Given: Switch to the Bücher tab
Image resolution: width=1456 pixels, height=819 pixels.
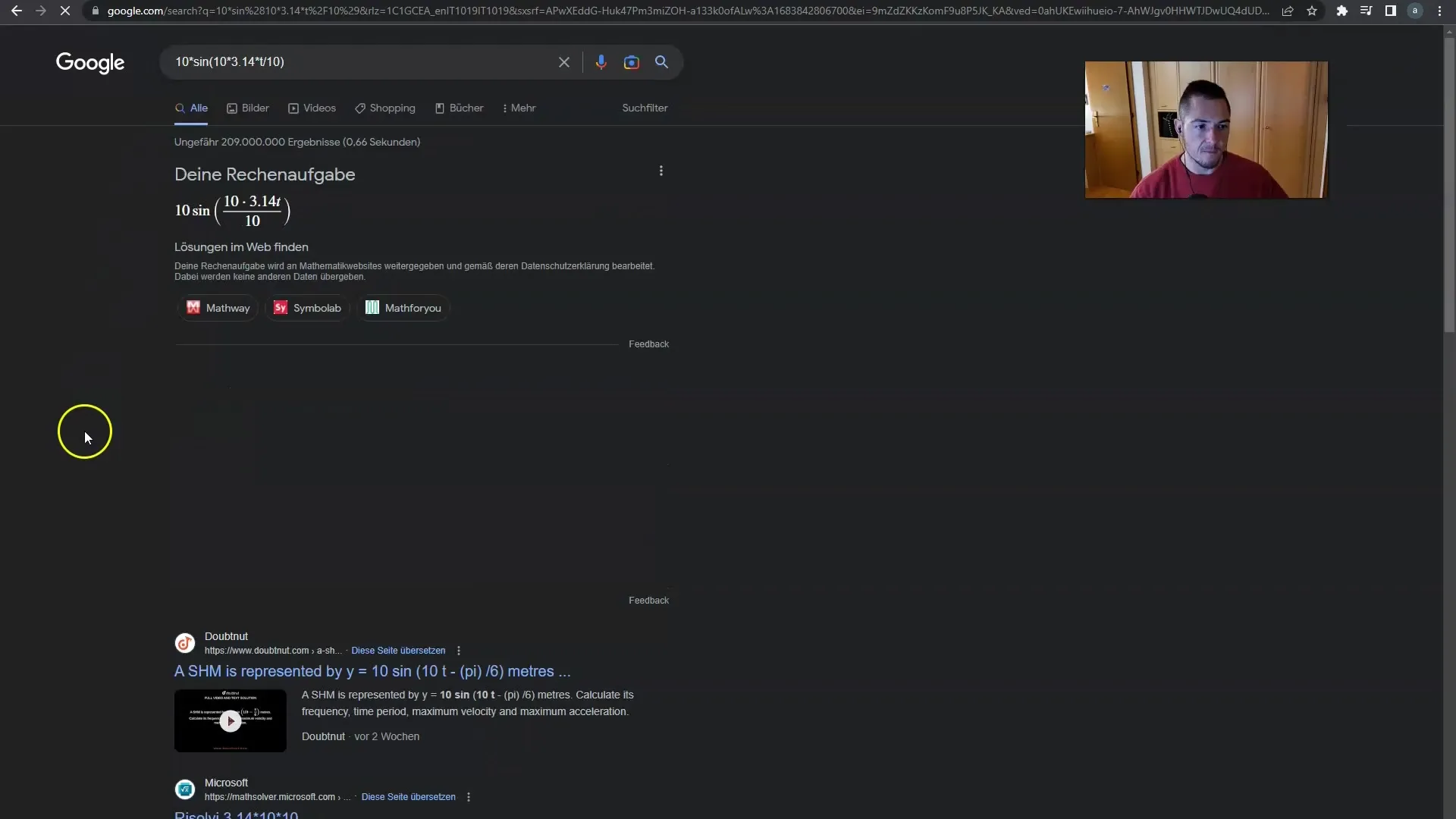Looking at the screenshot, I should (460, 108).
